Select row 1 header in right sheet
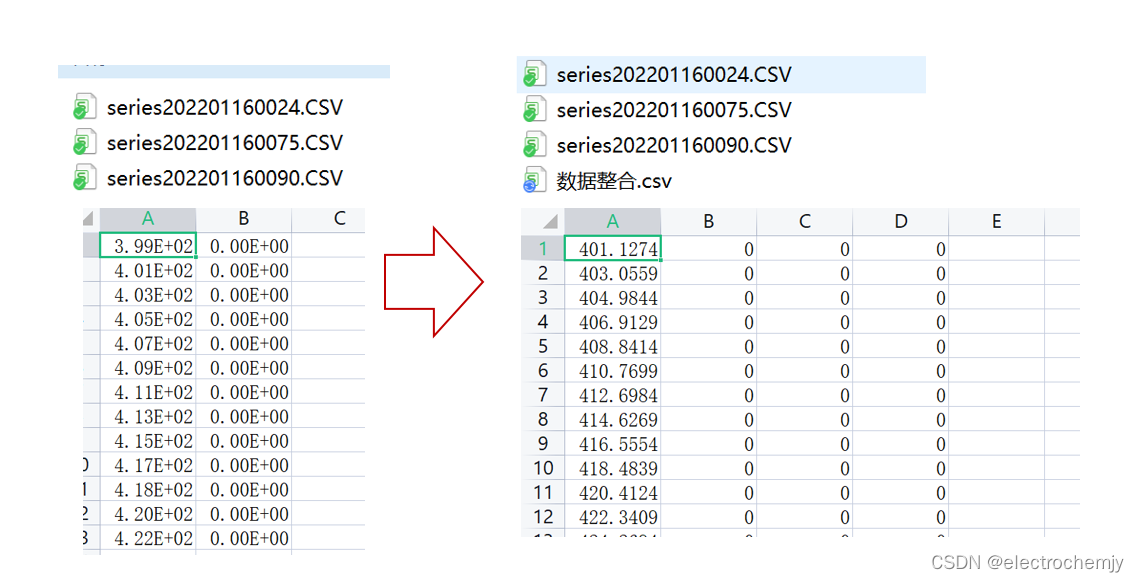 pyautogui.click(x=543, y=248)
